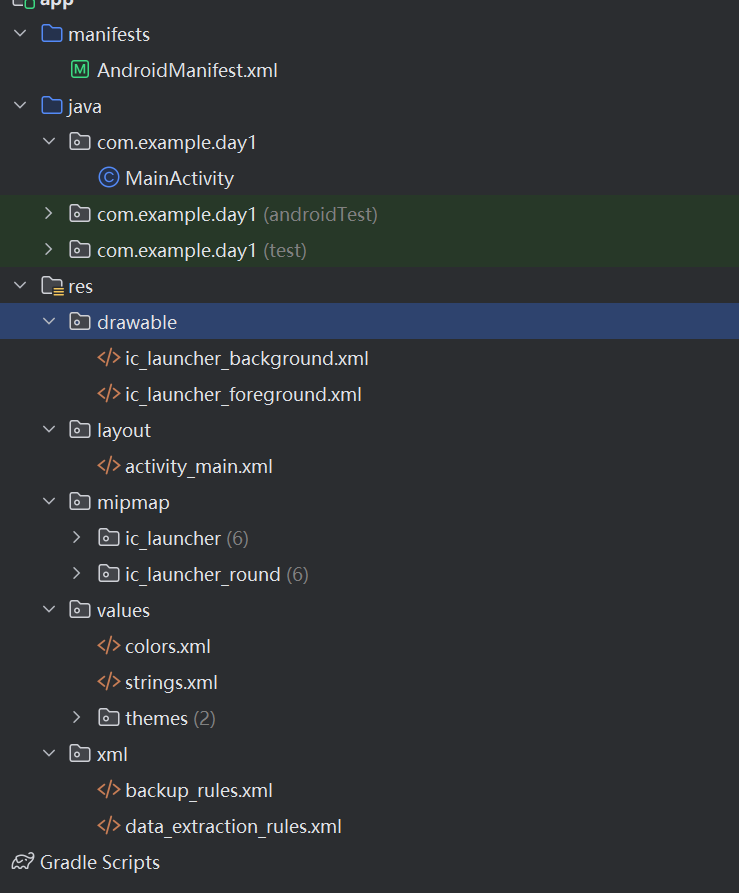Click the activity_main.xml file icon
This screenshot has width=739, height=893.
pos(108,466)
